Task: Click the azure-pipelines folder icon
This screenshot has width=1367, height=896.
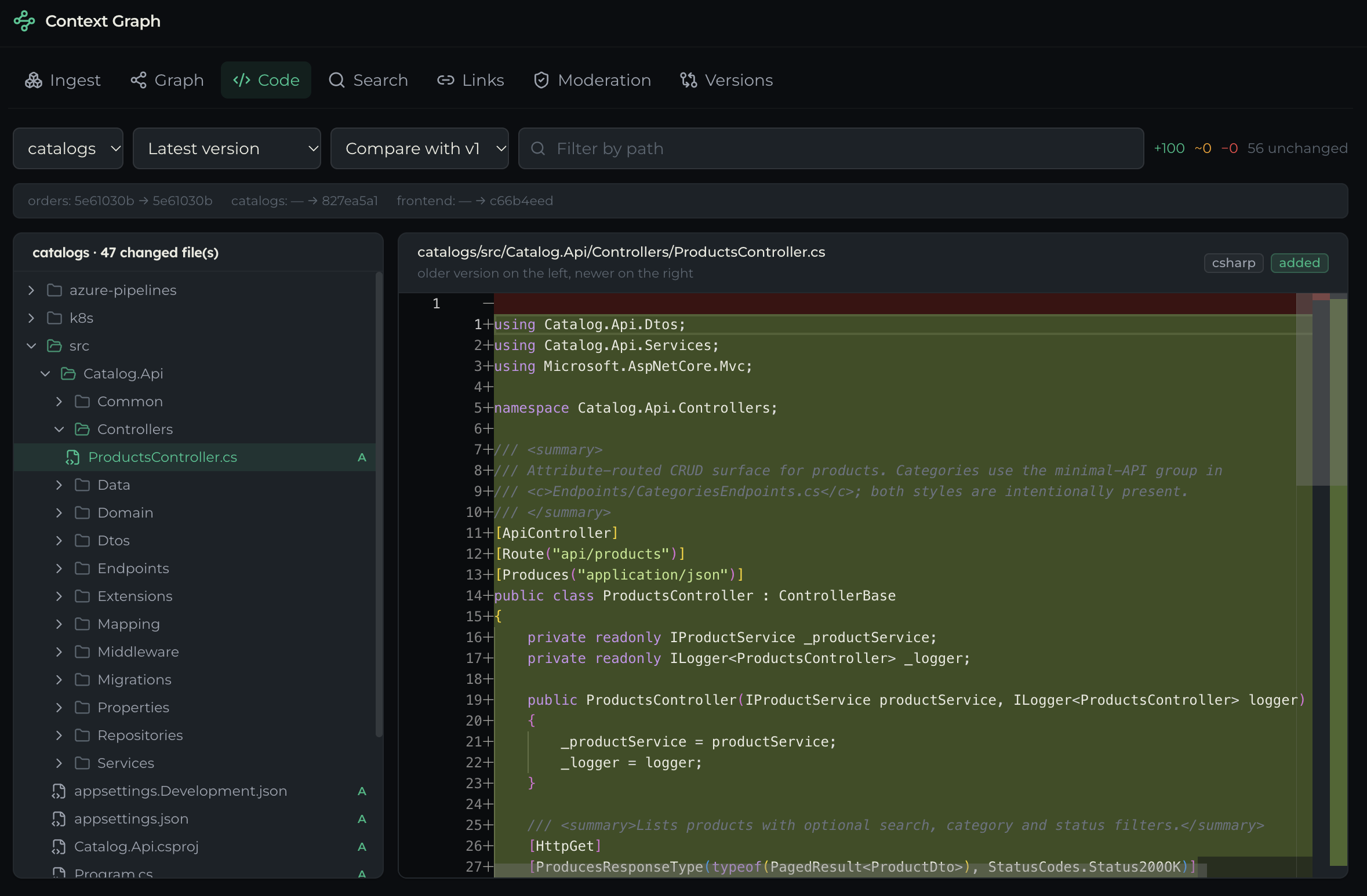Action: tap(54, 290)
